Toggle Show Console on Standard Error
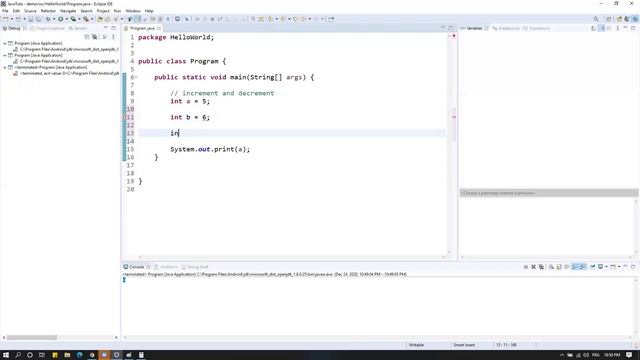This screenshot has height=360, width=640. [x=583, y=267]
